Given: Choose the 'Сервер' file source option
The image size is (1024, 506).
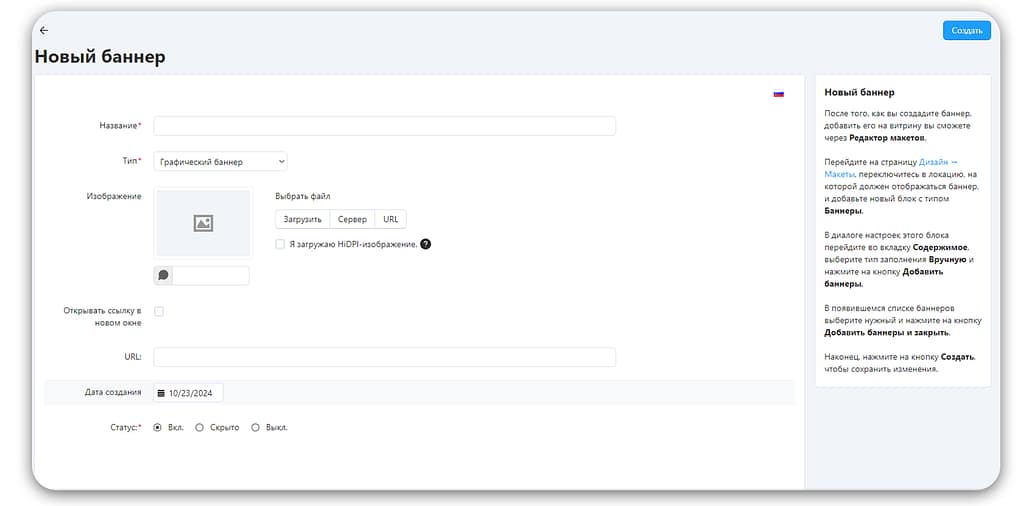Looking at the screenshot, I should tap(352, 219).
